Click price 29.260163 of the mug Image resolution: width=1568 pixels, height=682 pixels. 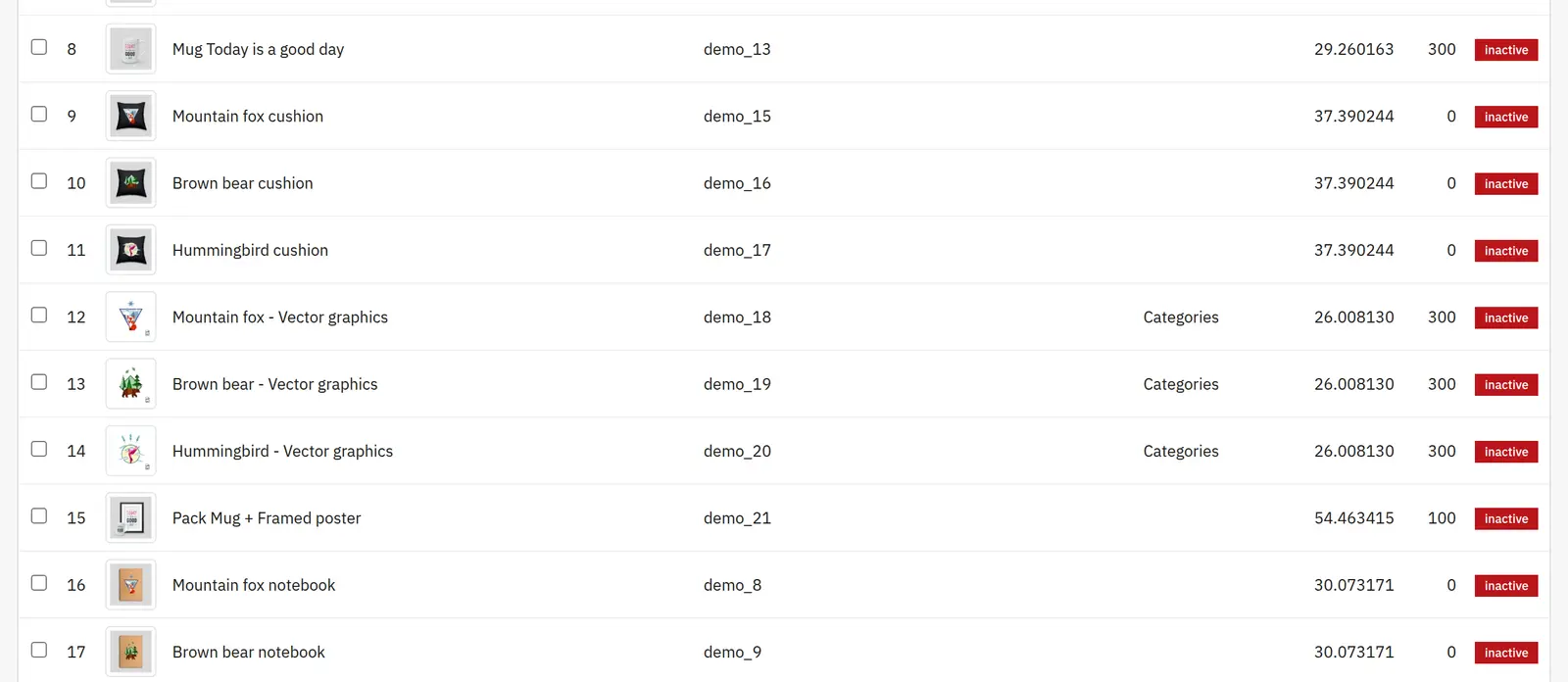click(x=1353, y=49)
